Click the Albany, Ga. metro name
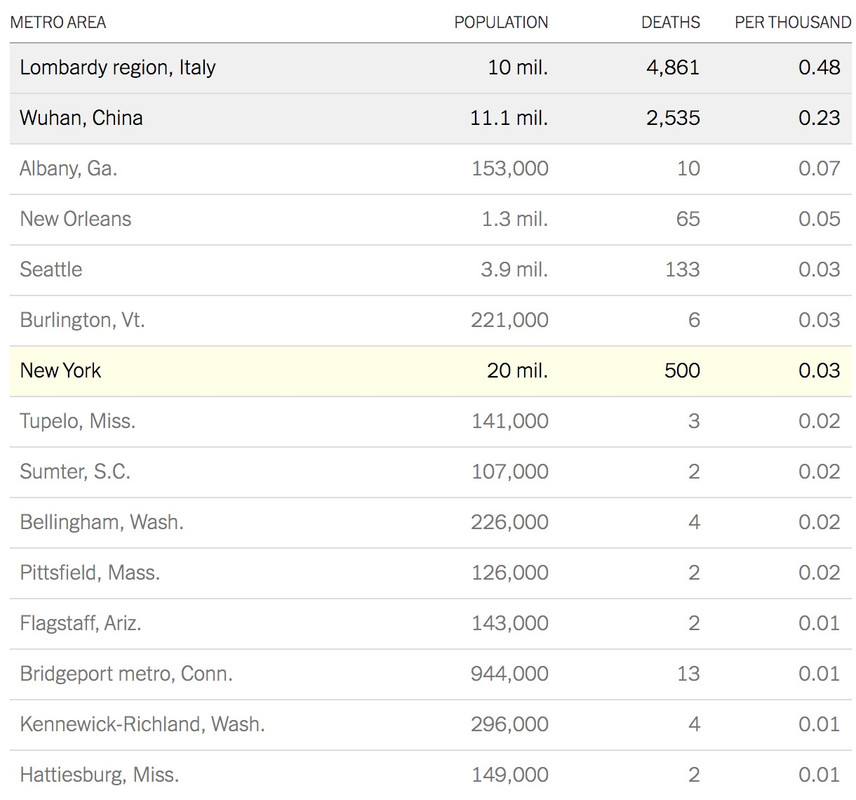Viewport: 856px width, 800px height. [69, 169]
